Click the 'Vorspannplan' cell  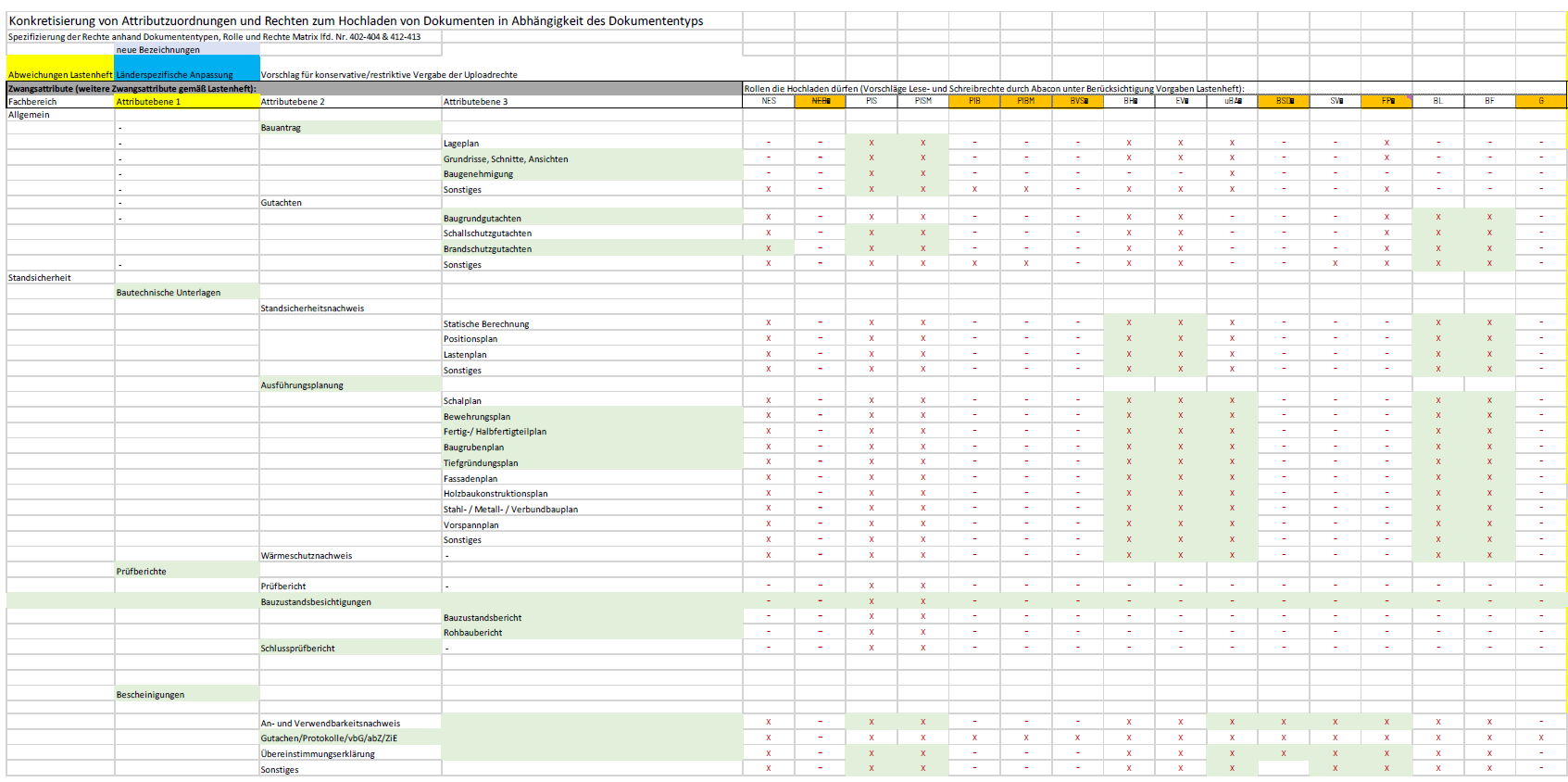coord(592,525)
